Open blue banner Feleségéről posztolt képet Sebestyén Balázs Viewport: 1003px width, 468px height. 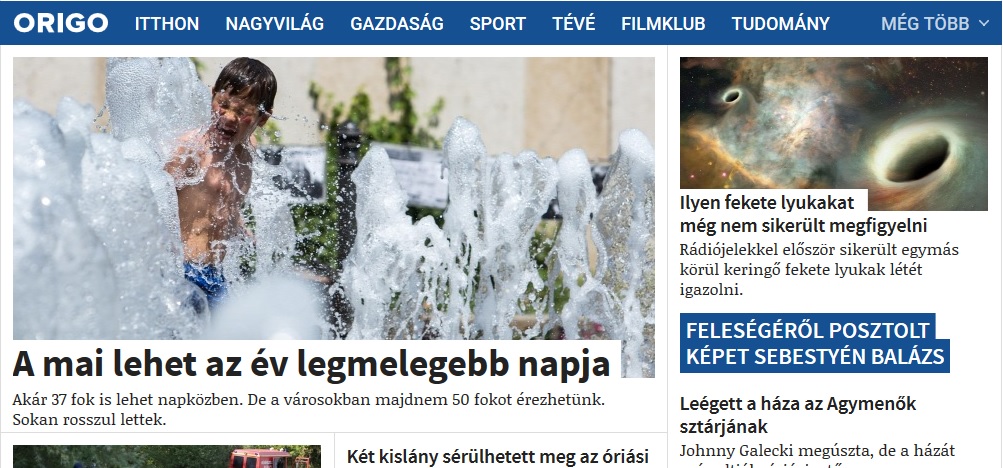[x=814, y=343]
